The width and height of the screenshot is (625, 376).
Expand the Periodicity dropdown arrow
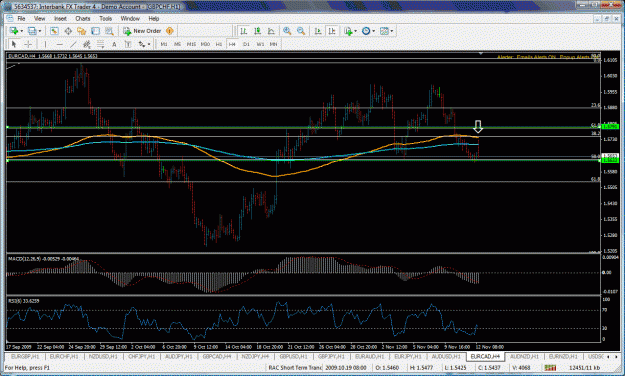(x=373, y=31)
